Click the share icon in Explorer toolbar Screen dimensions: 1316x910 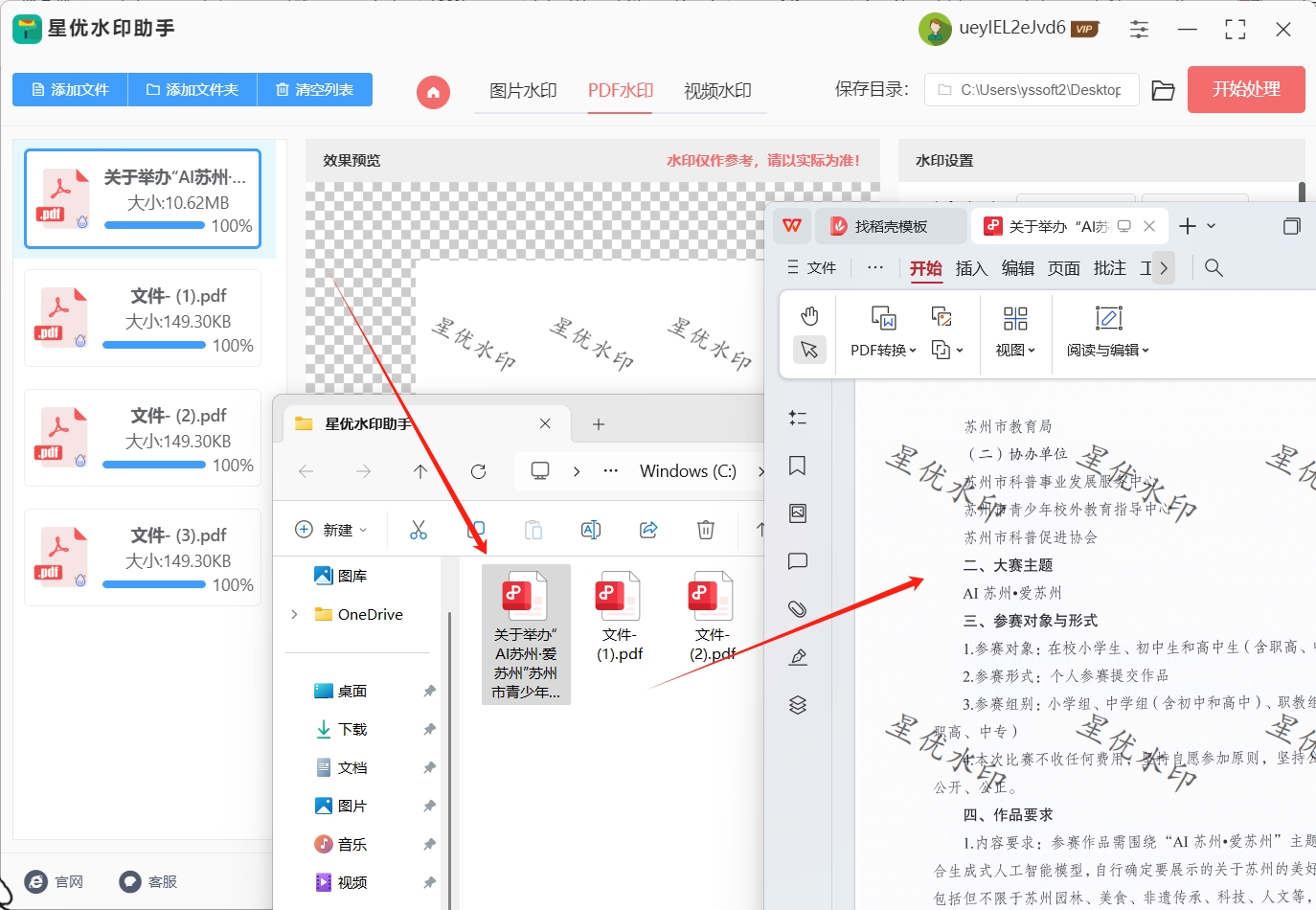(x=648, y=530)
